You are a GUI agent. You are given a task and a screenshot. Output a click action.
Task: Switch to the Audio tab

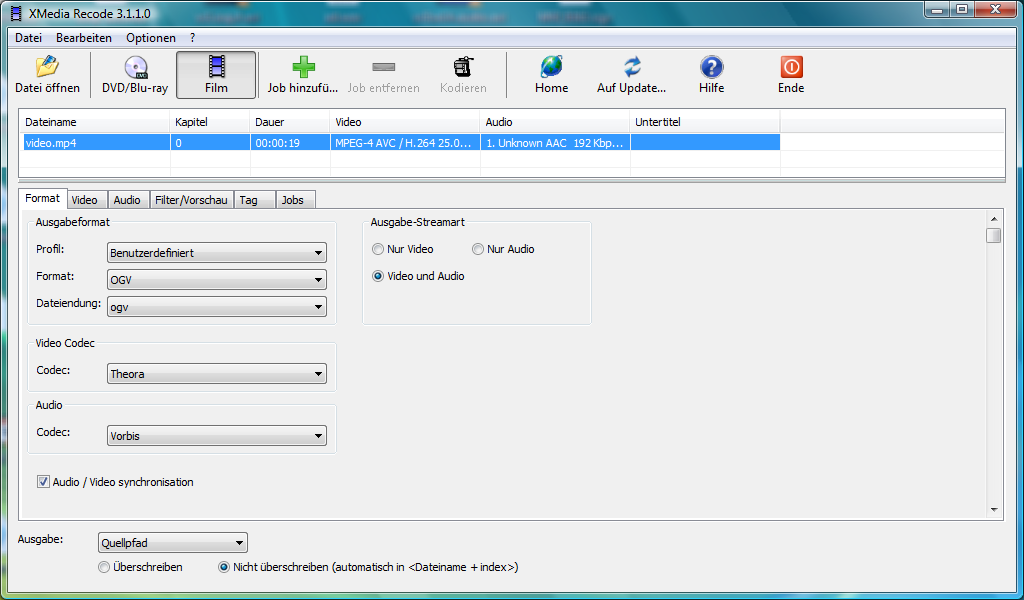[127, 200]
